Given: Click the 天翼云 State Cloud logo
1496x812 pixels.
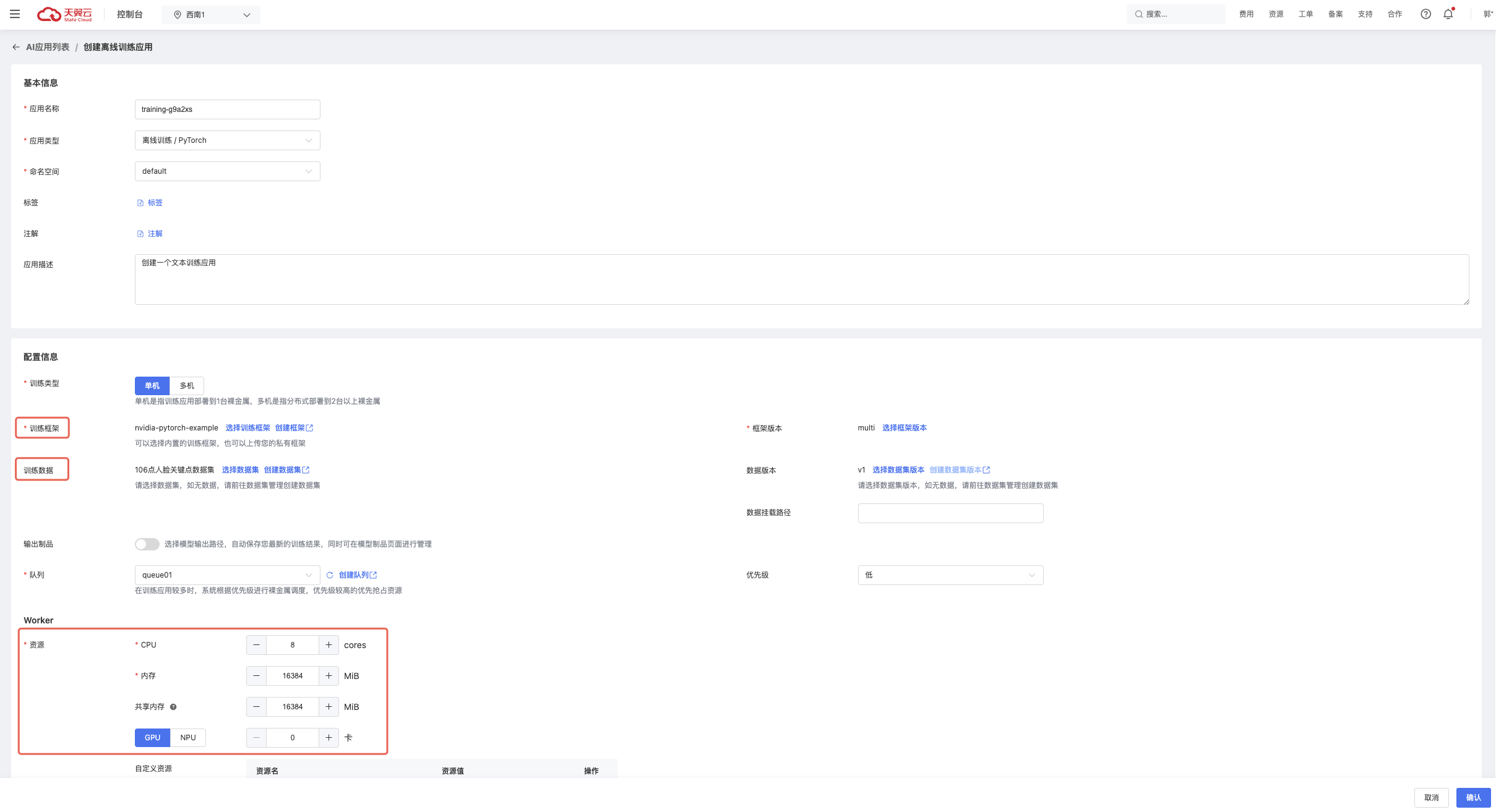Looking at the screenshot, I should (x=64, y=14).
